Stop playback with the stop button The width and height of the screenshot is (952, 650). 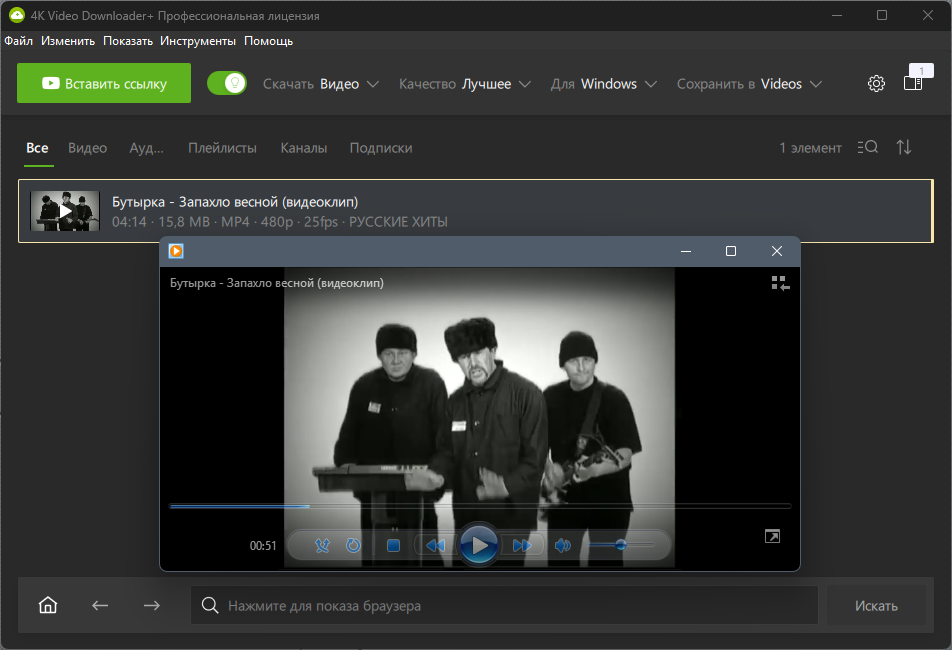tap(393, 546)
